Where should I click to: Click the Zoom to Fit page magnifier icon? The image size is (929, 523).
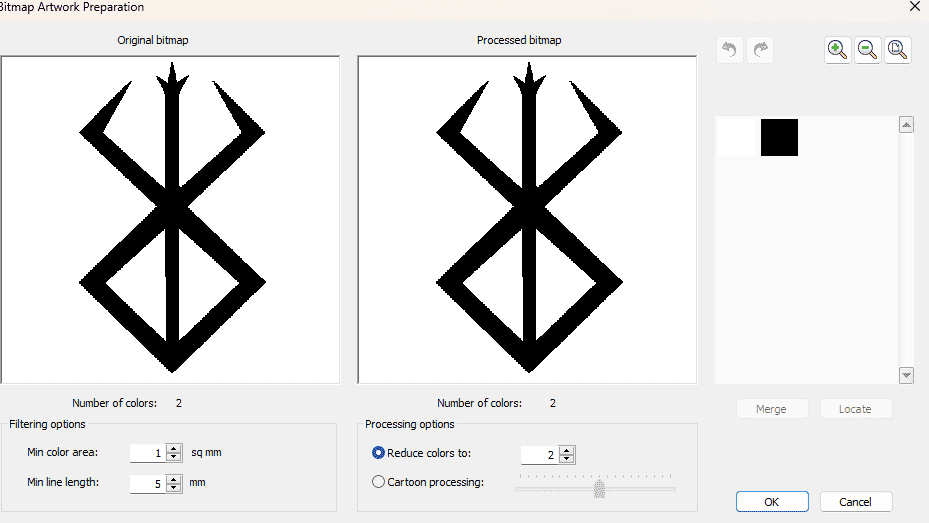coord(898,50)
